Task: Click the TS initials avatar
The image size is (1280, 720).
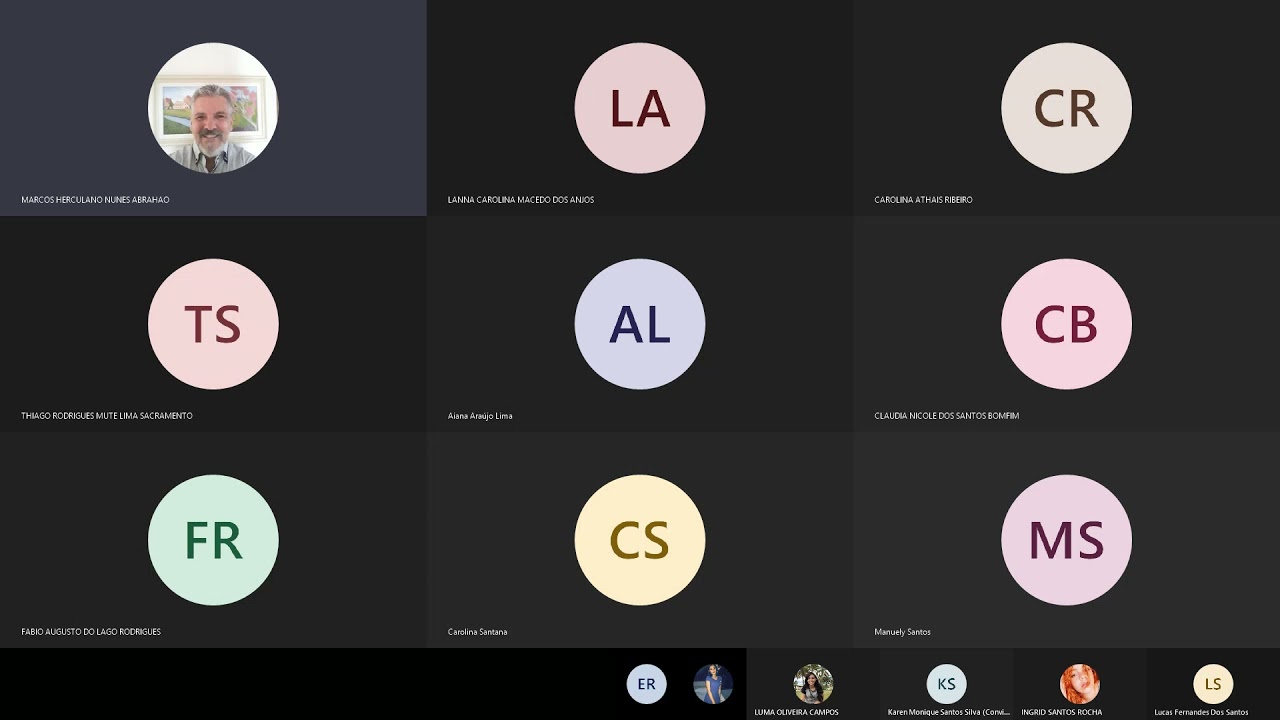Action: point(213,324)
